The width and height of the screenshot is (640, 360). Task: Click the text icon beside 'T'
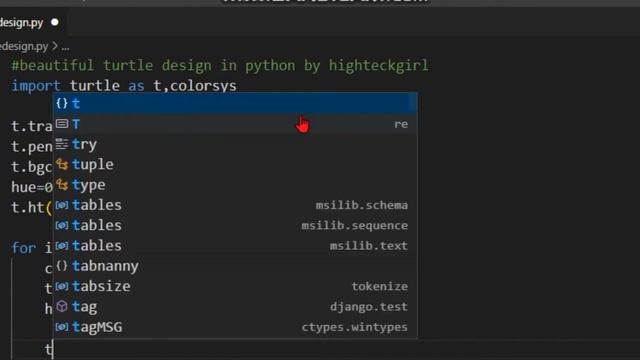point(62,124)
